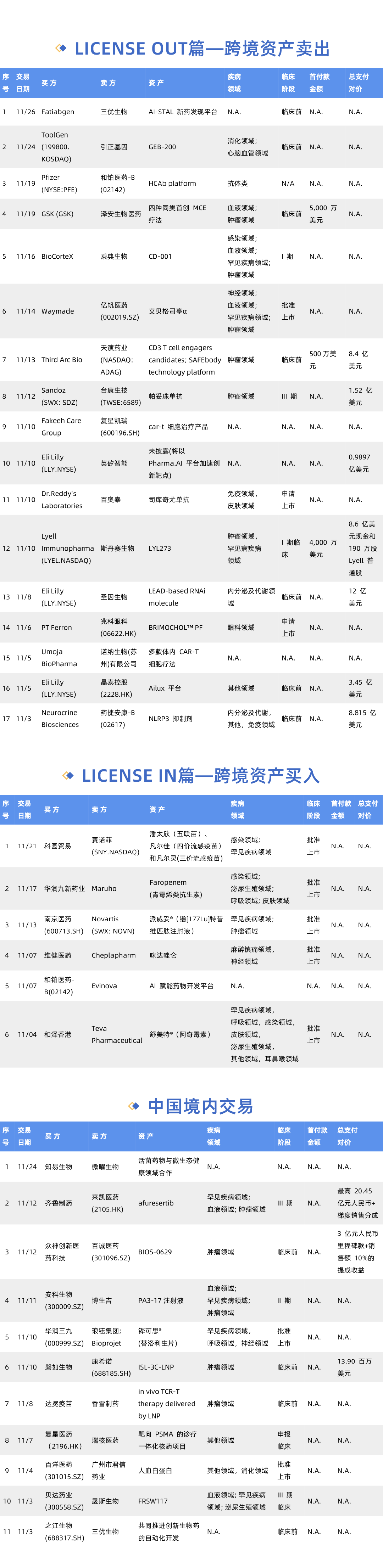Select the Pfizer (NYSE:PFE) buyer cell
Image resolution: width=383 pixels, height=1568 pixels.
coord(59,183)
